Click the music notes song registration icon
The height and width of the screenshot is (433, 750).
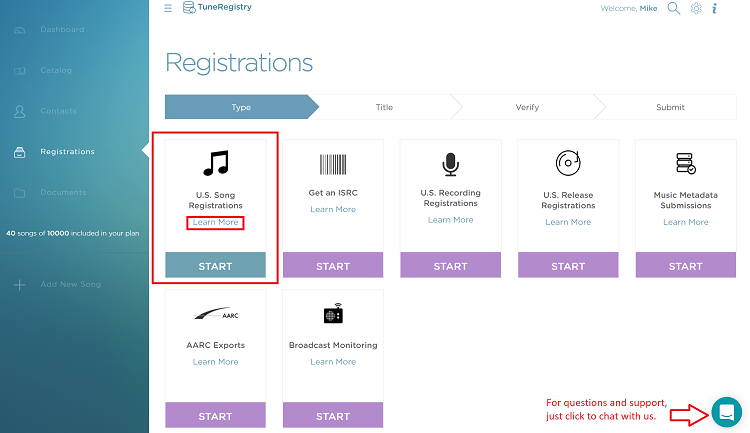point(216,163)
